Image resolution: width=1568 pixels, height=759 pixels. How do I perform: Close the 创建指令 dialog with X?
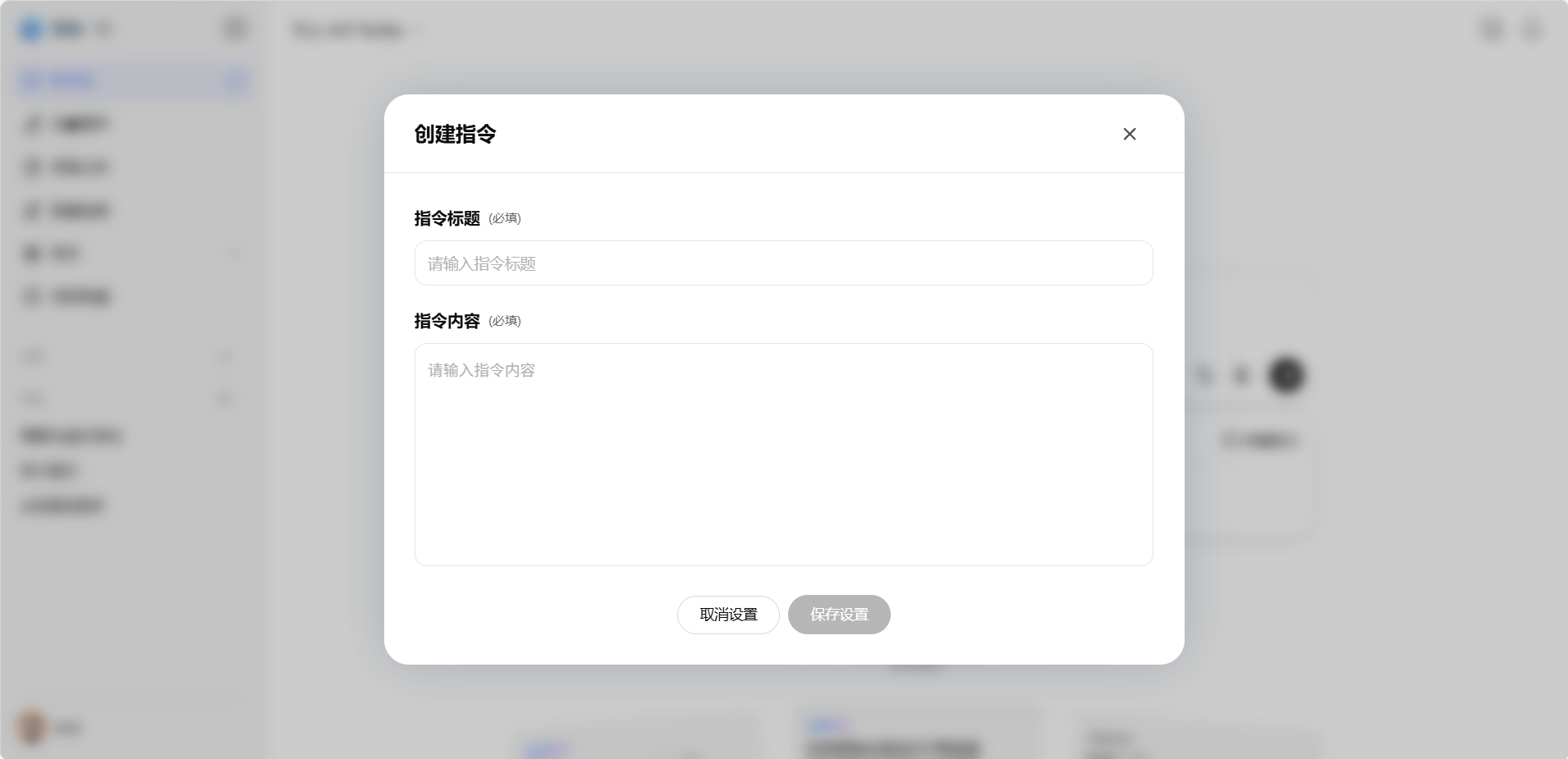[1130, 134]
